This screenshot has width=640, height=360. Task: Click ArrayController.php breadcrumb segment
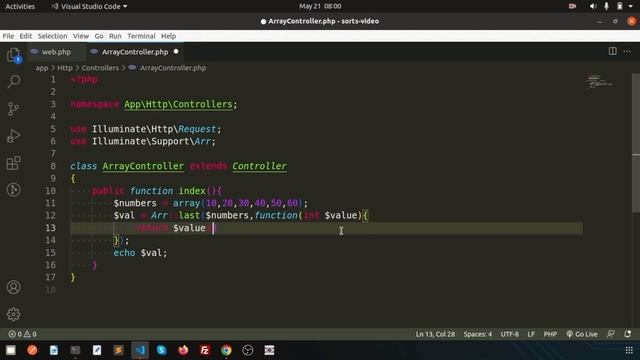173,68
